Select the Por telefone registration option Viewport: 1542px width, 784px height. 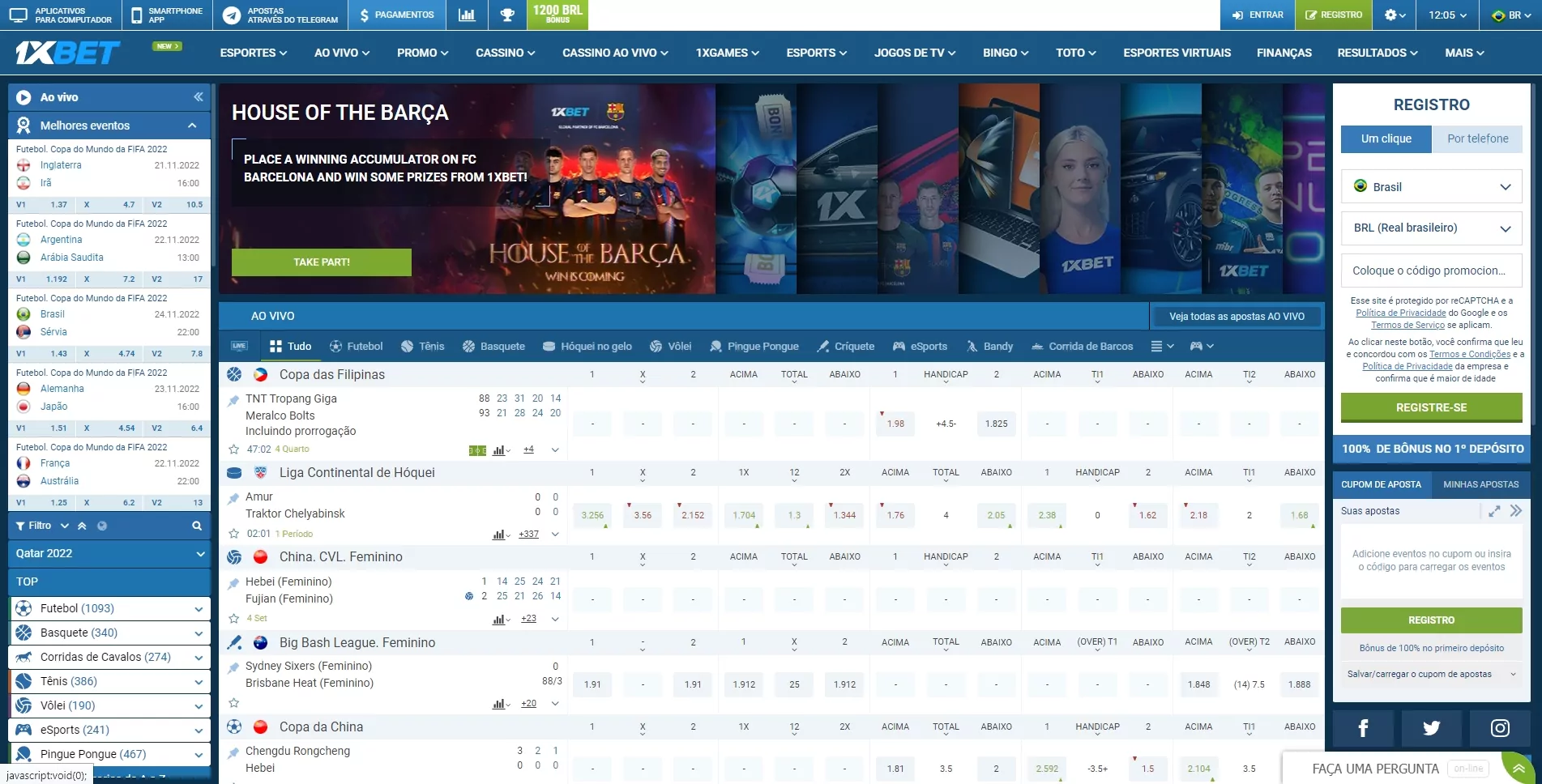[1477, 138]
